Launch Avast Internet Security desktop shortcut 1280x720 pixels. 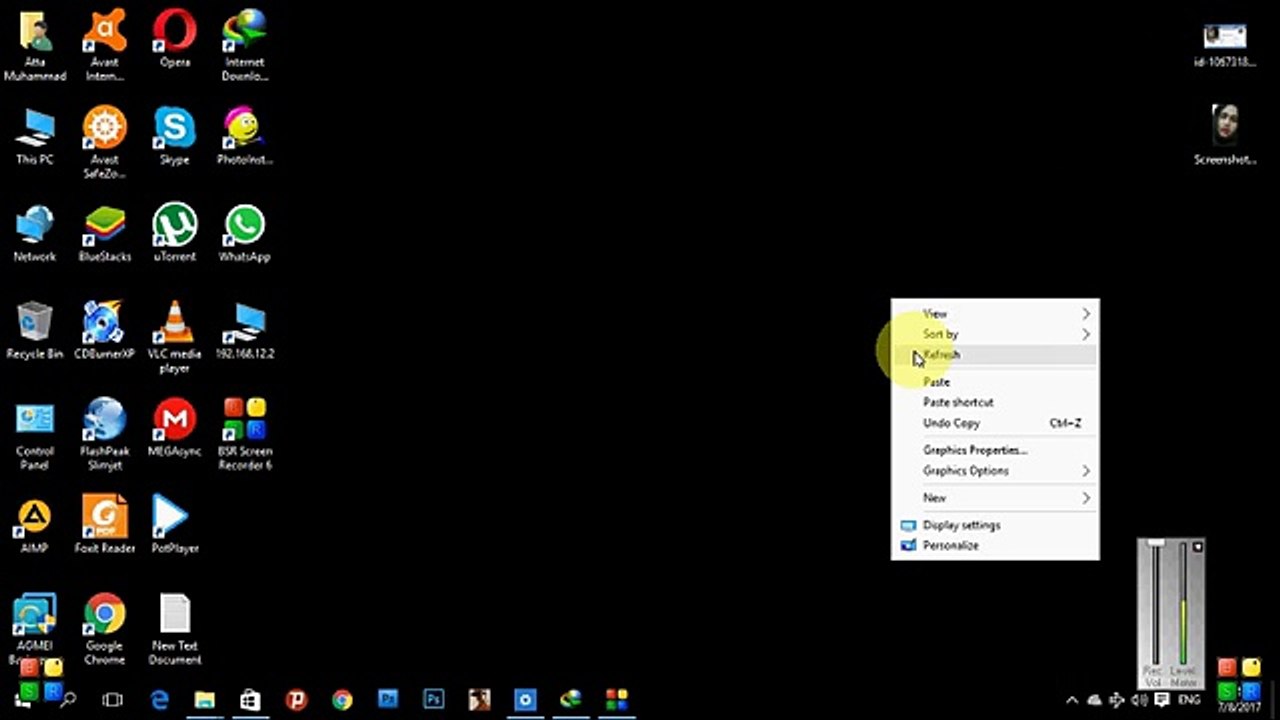[x=105, y=45]
